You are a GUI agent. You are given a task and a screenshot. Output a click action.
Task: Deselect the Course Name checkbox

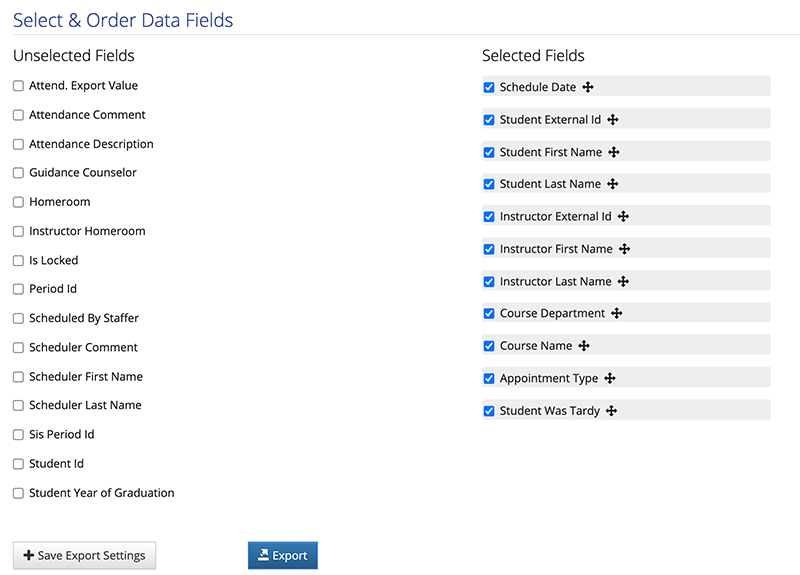point(489,346)
